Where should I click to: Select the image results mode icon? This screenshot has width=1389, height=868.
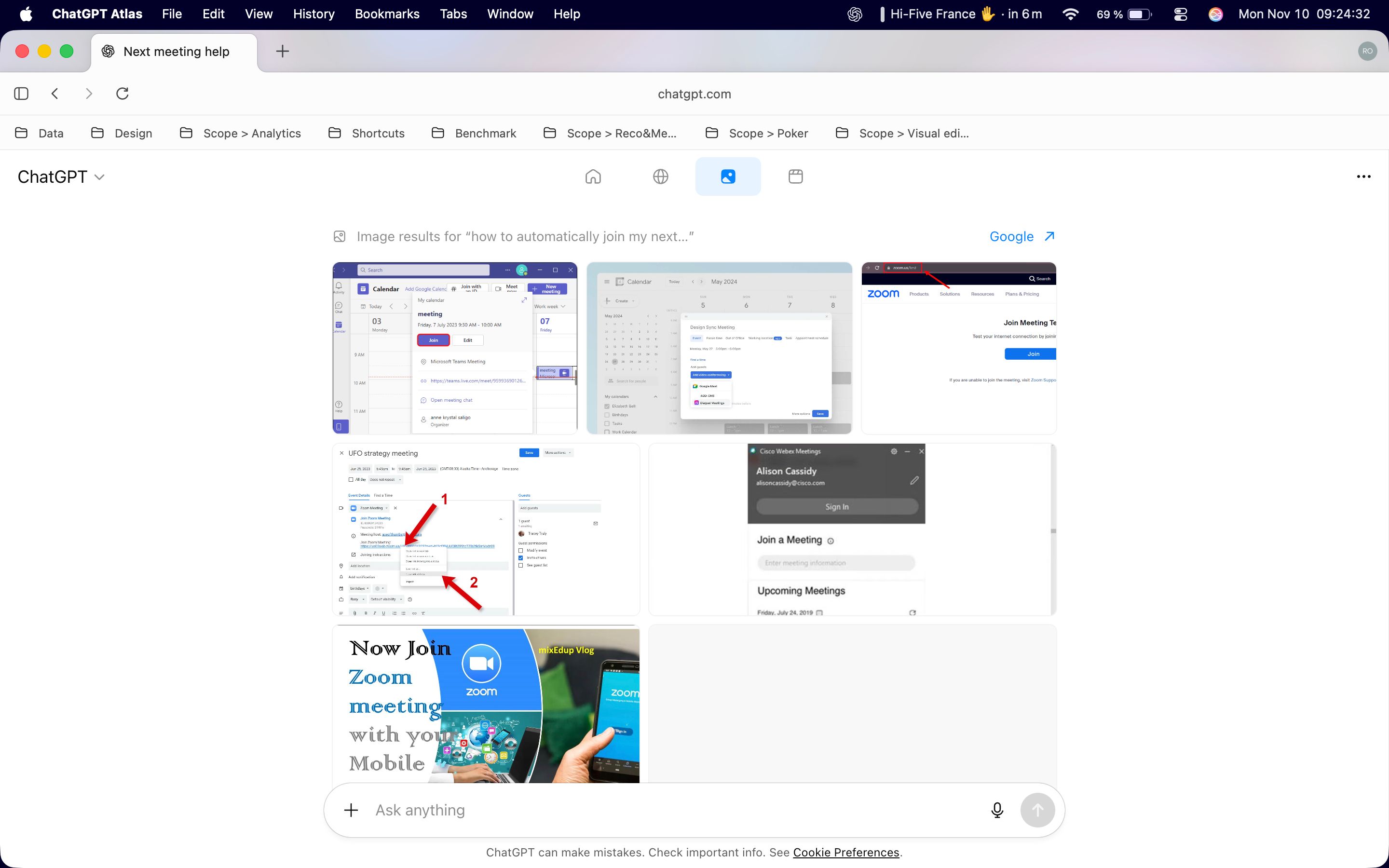point(728,176)
